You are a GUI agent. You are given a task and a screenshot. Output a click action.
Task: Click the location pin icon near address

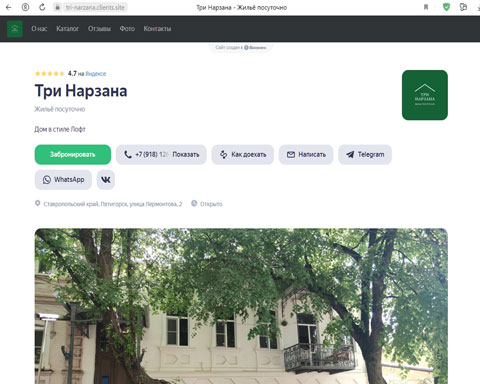coord(38,203)
